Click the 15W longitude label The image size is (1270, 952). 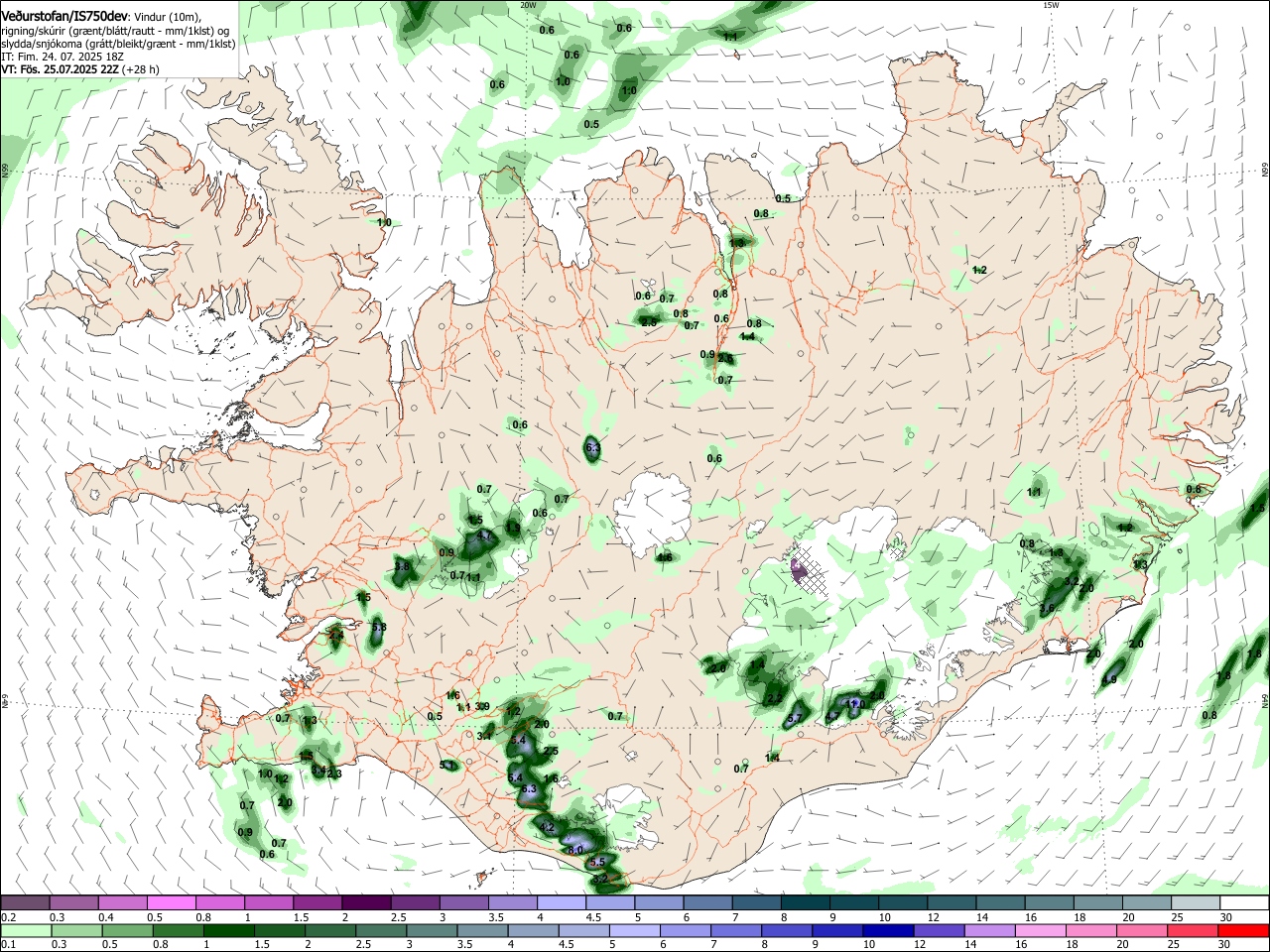point(1051,5)
